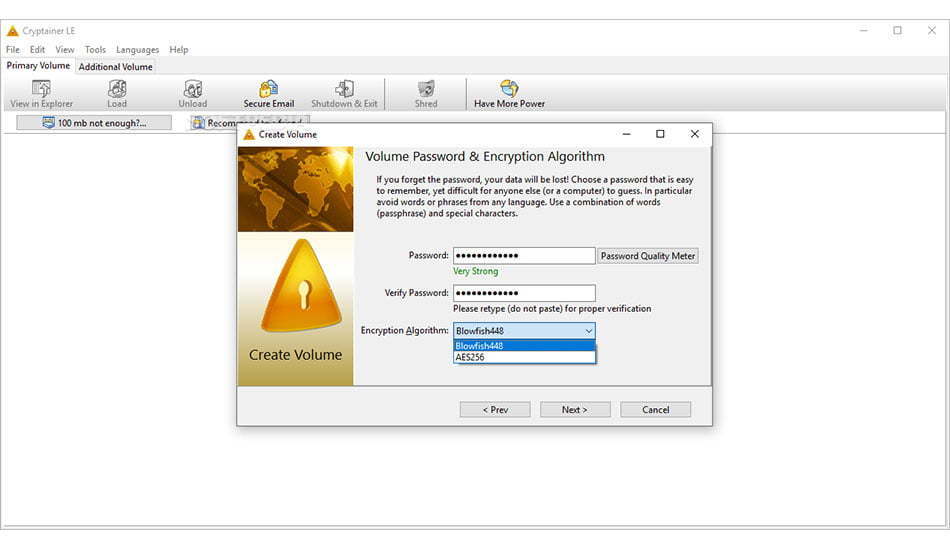The image size is (950, 548).
Task: Click the 'Please retype (do not paste)' note
Action: click(552, 309)
